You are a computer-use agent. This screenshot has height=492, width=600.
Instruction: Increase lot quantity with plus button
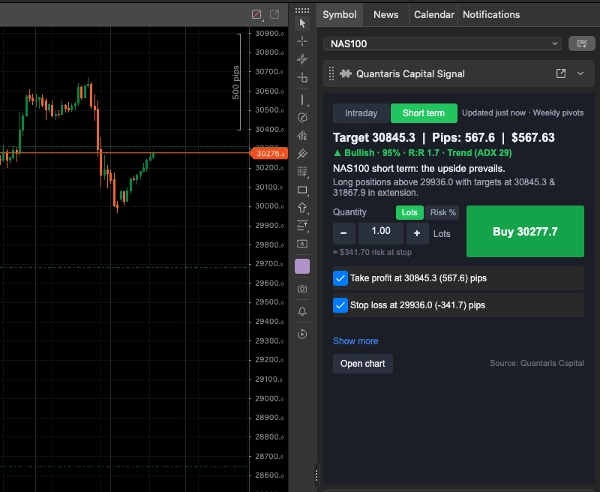[417, 233]
